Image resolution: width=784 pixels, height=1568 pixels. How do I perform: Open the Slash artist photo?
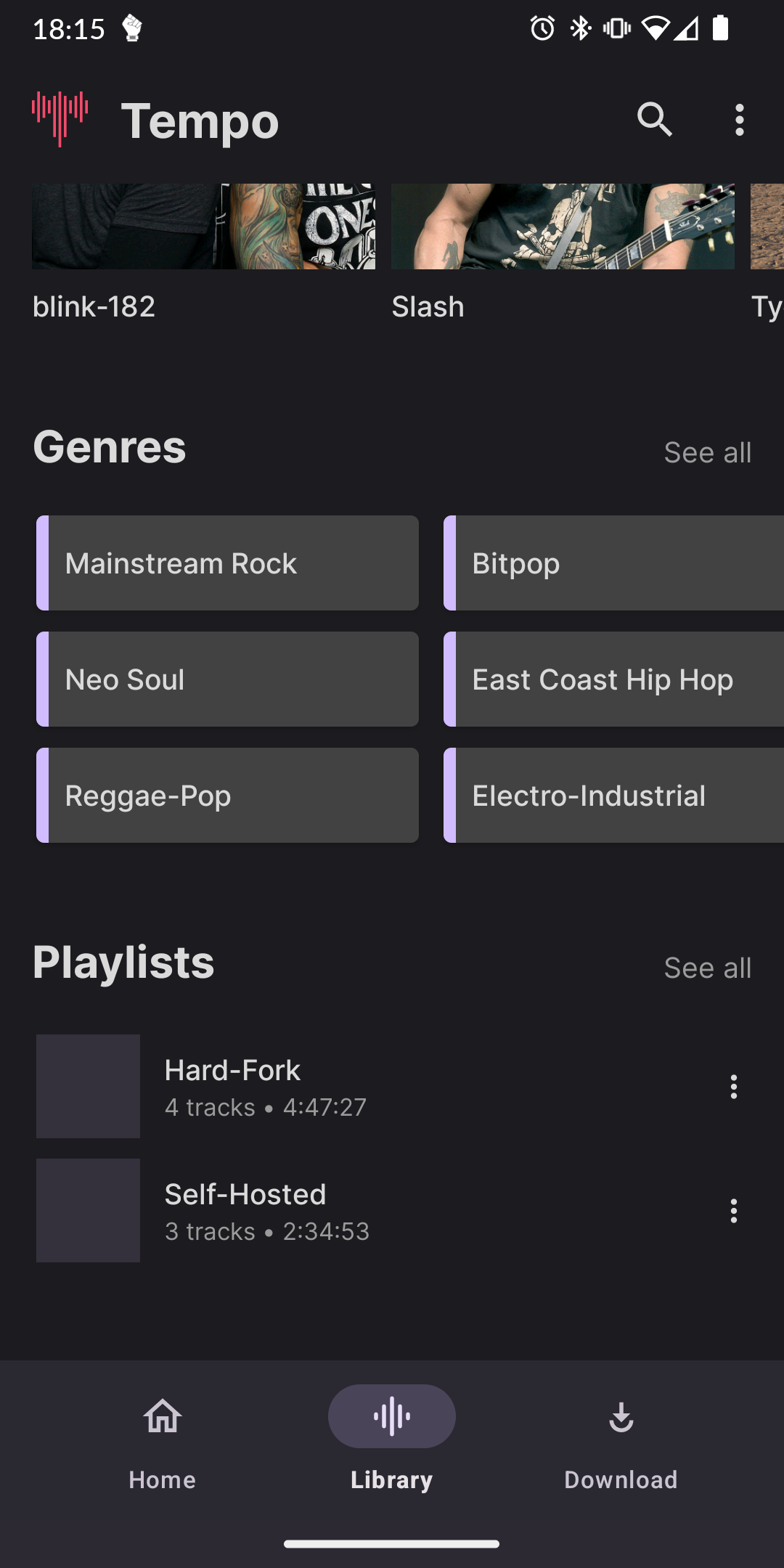click(563, 226)
